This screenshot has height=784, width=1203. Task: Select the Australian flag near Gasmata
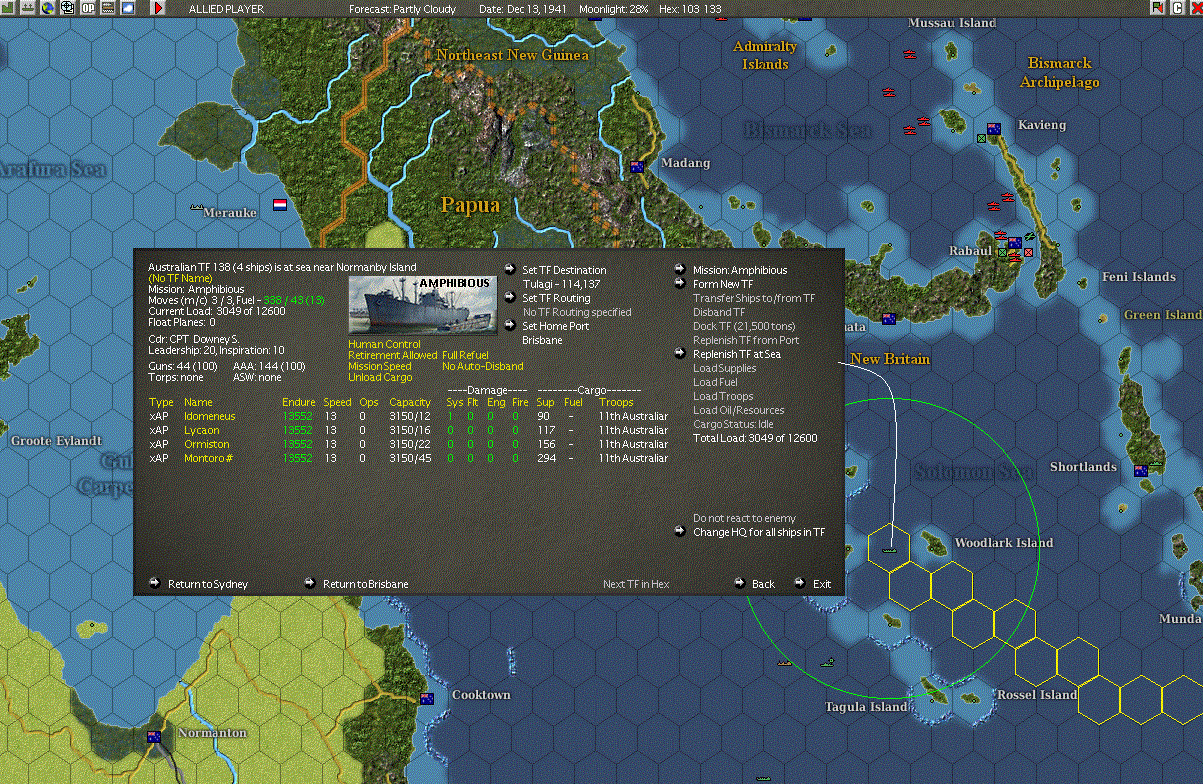(888, 319)
